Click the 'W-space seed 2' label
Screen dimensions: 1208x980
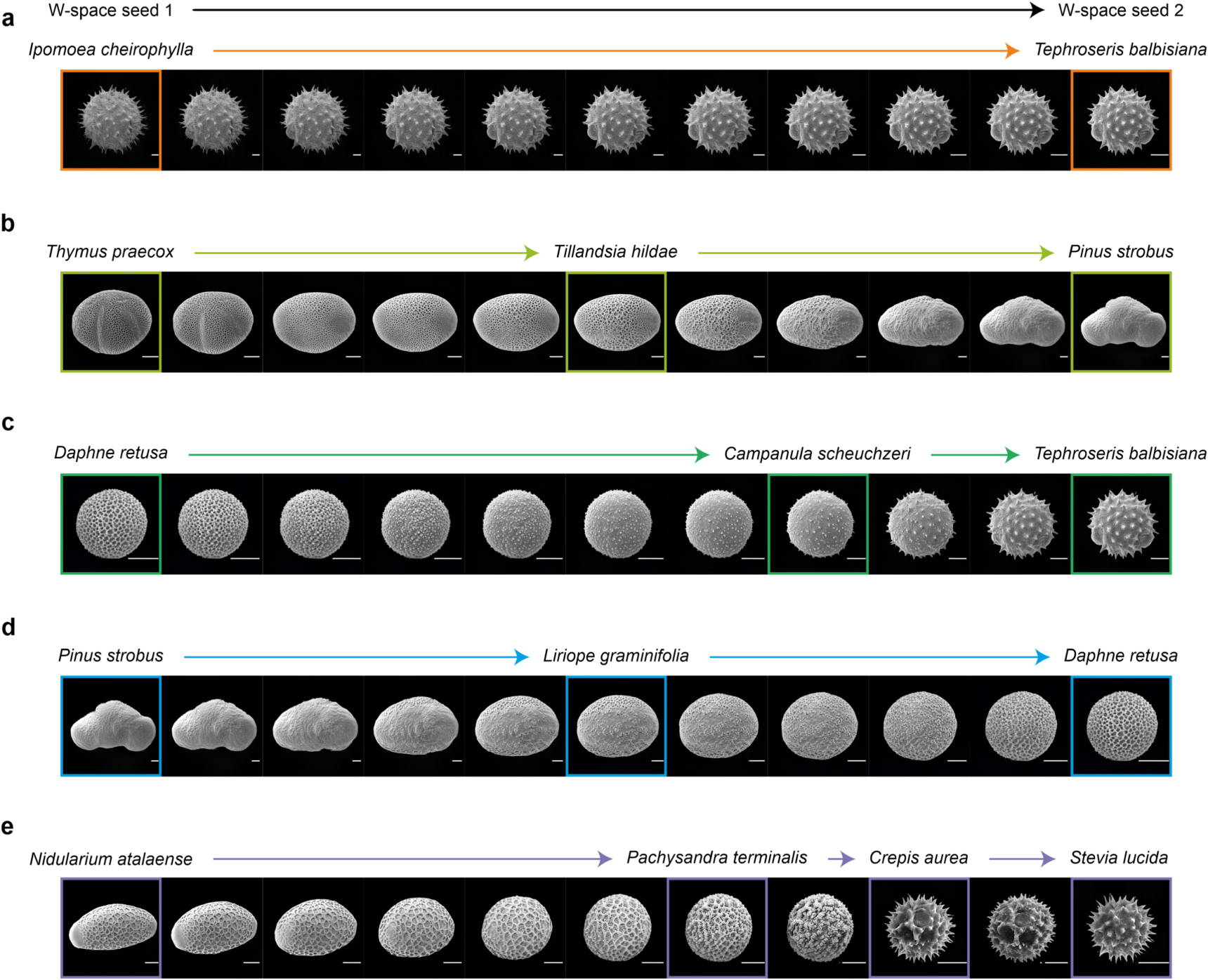click(x=1120, y=11)
